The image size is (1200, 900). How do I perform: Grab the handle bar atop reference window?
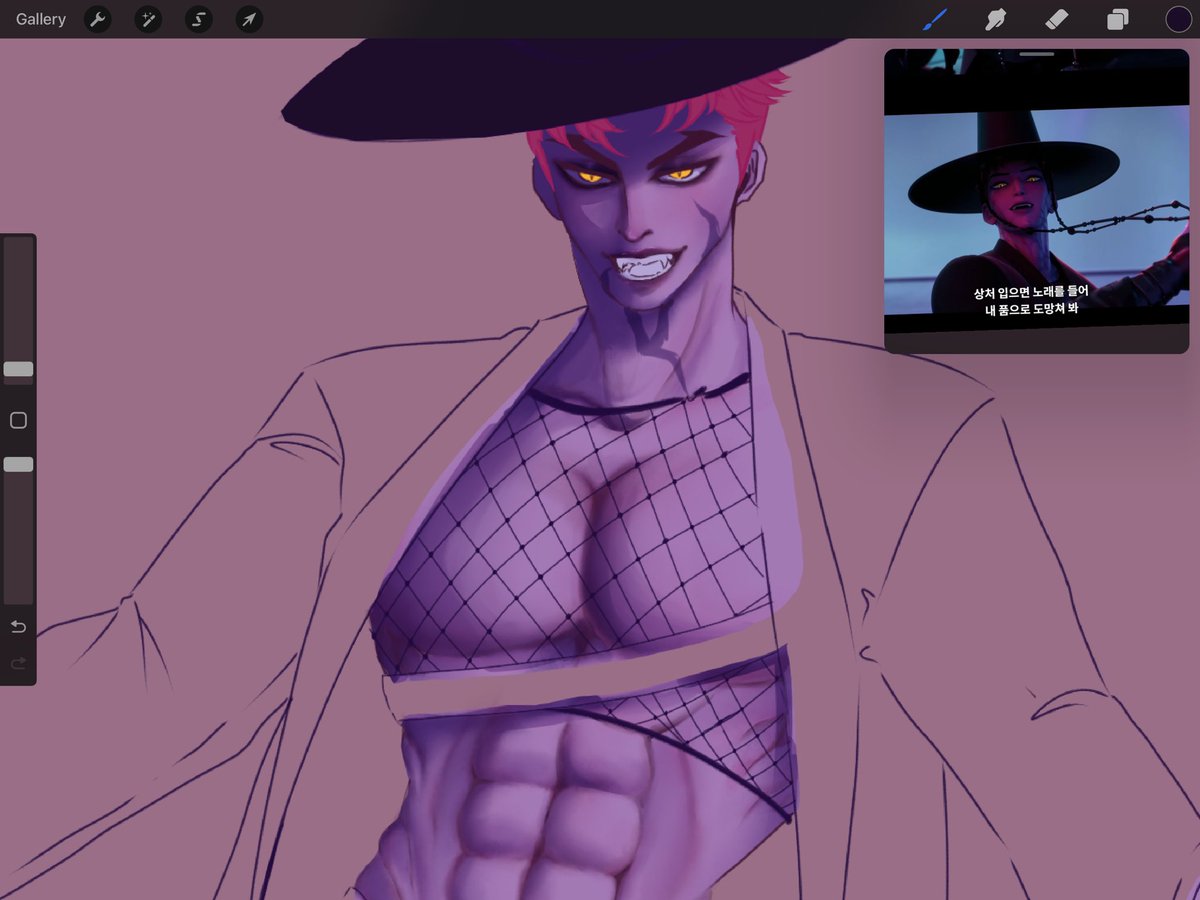click(1037, 54)
